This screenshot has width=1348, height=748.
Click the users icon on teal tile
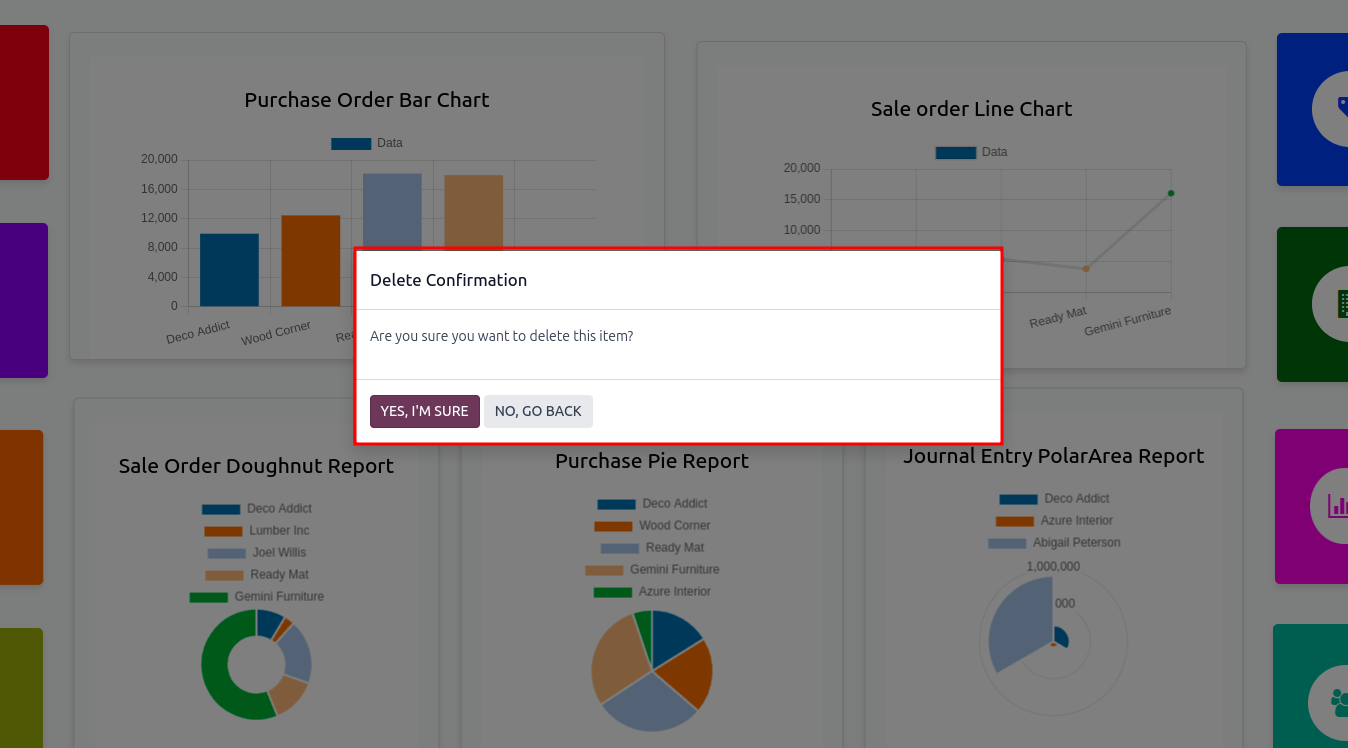1338,702
